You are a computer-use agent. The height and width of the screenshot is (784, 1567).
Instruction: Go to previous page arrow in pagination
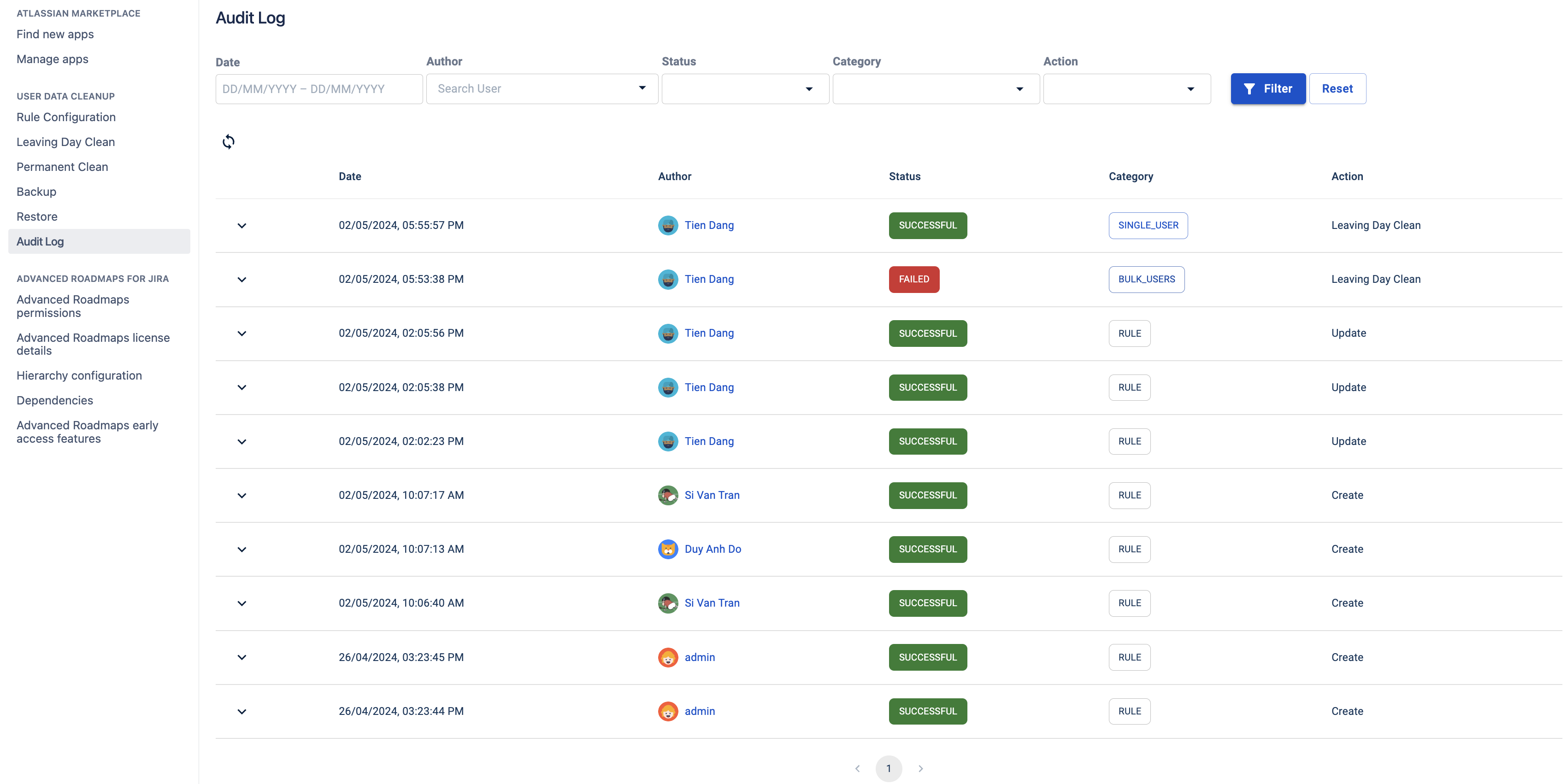click(x=857, y=768)
